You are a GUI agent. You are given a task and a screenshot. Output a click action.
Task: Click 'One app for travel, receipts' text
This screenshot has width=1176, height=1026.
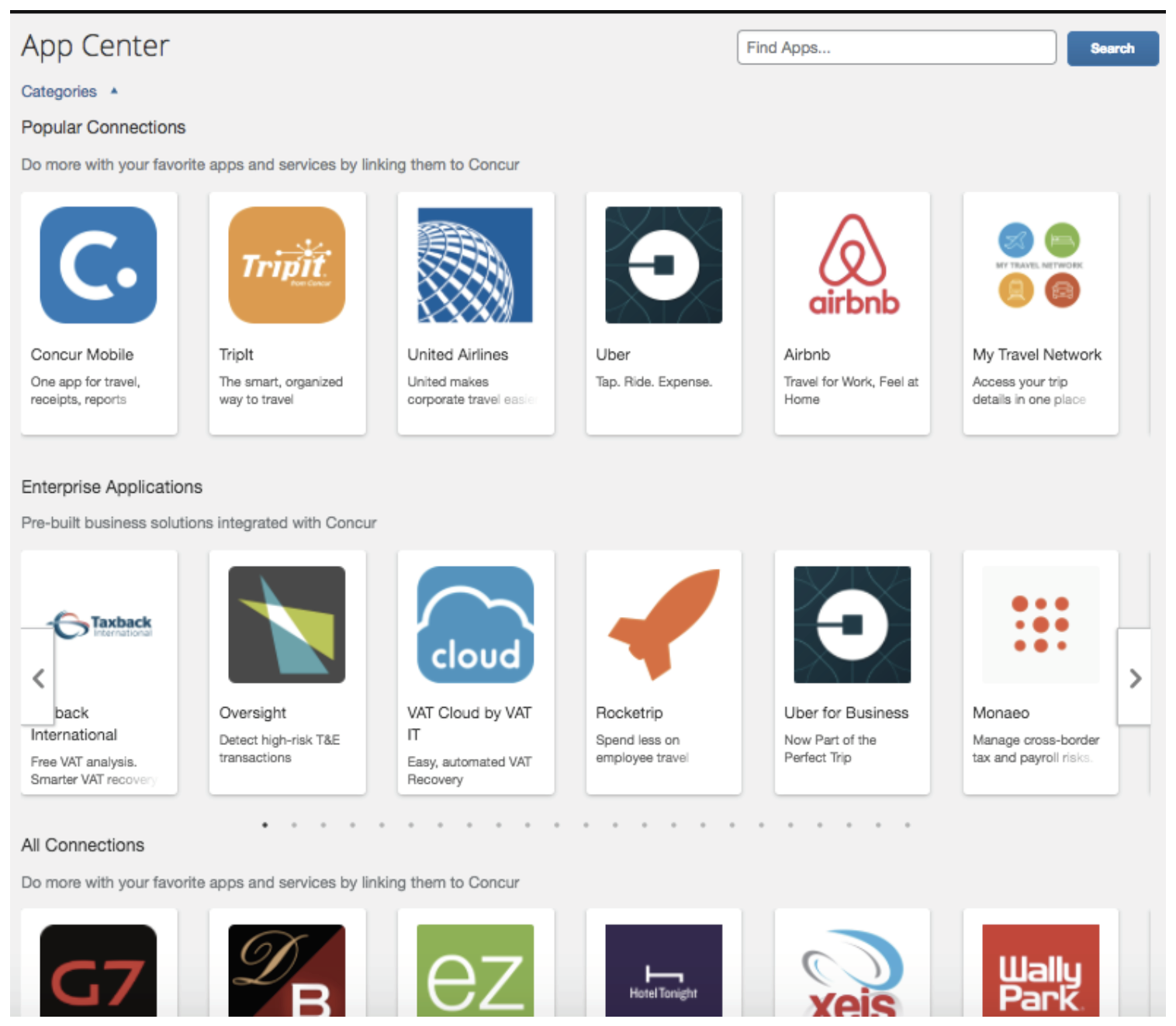click(85, 390)
